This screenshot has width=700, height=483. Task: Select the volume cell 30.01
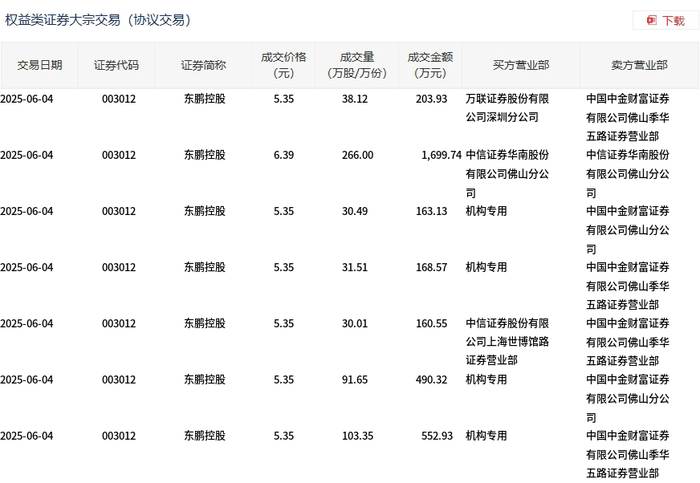pyautogui.click(x=355, y=324)
